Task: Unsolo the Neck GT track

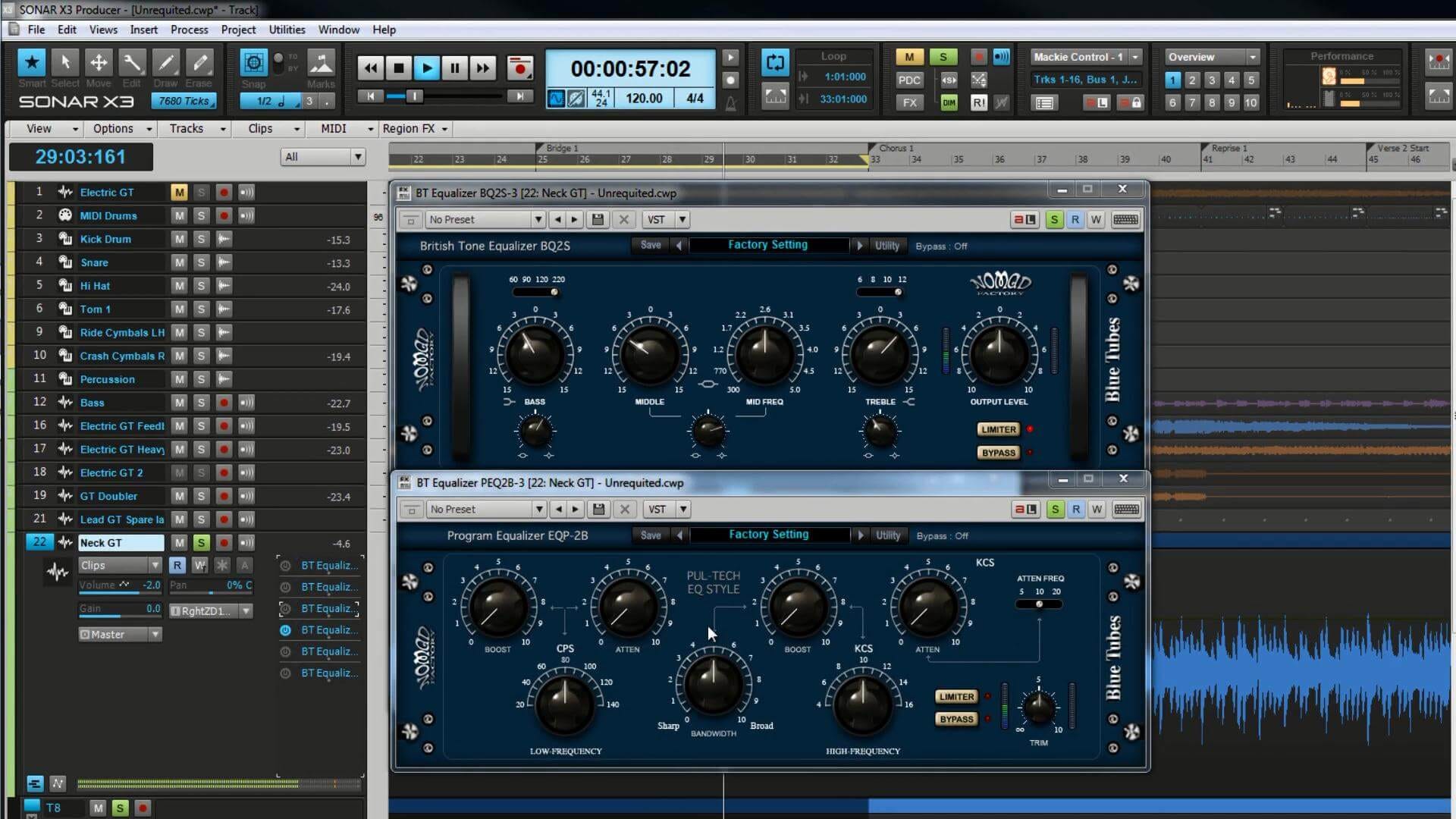Action: pyautogui.click(x=201, y=543)
